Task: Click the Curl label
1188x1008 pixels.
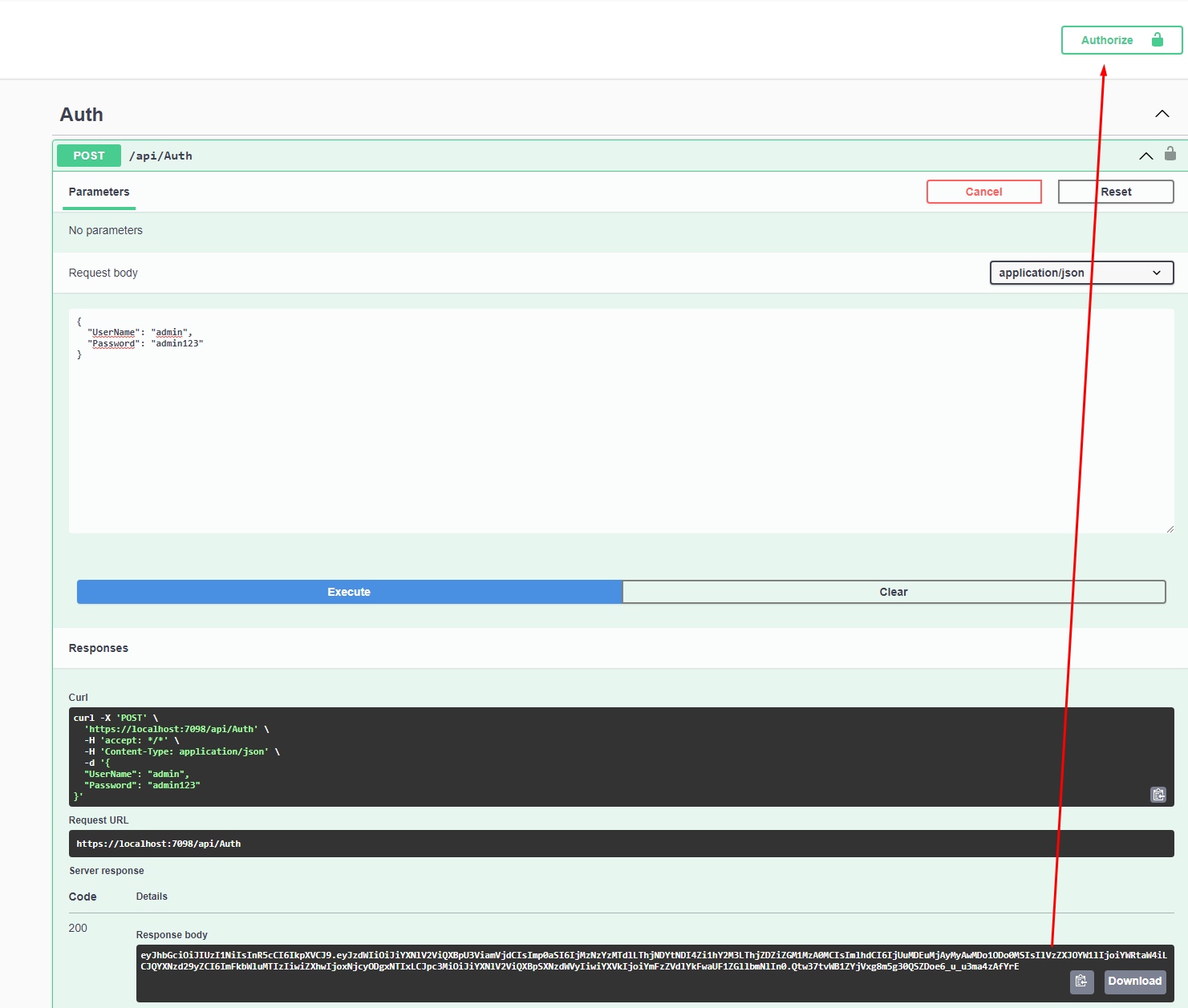Action: (79, 698)
